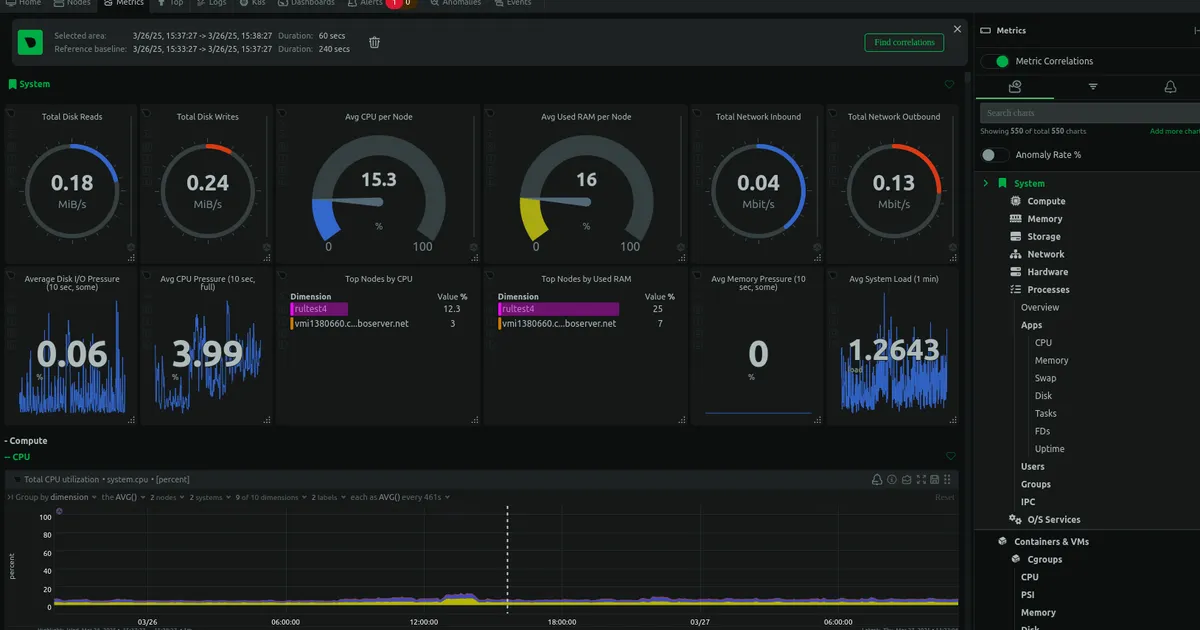Click the Find correlations button
The image size is (1200, 630).
(x=904, y=42)
